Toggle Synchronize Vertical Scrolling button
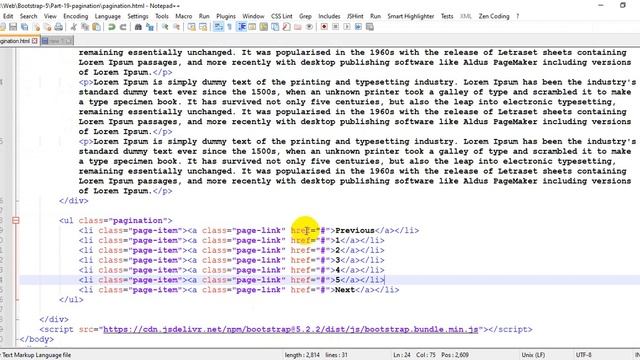640x360 pixels. pyautogui.click(x=191, y=27)
